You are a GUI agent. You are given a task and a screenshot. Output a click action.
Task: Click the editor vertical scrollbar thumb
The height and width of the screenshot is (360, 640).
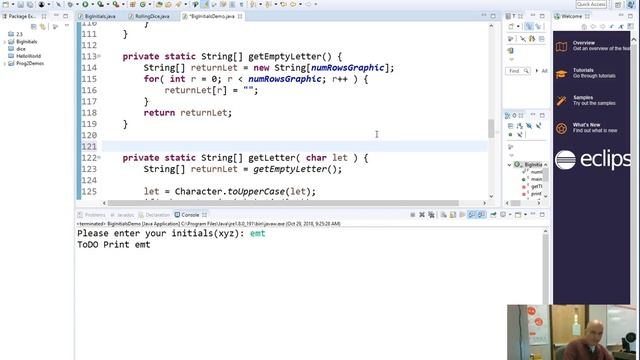click(491, 129)
